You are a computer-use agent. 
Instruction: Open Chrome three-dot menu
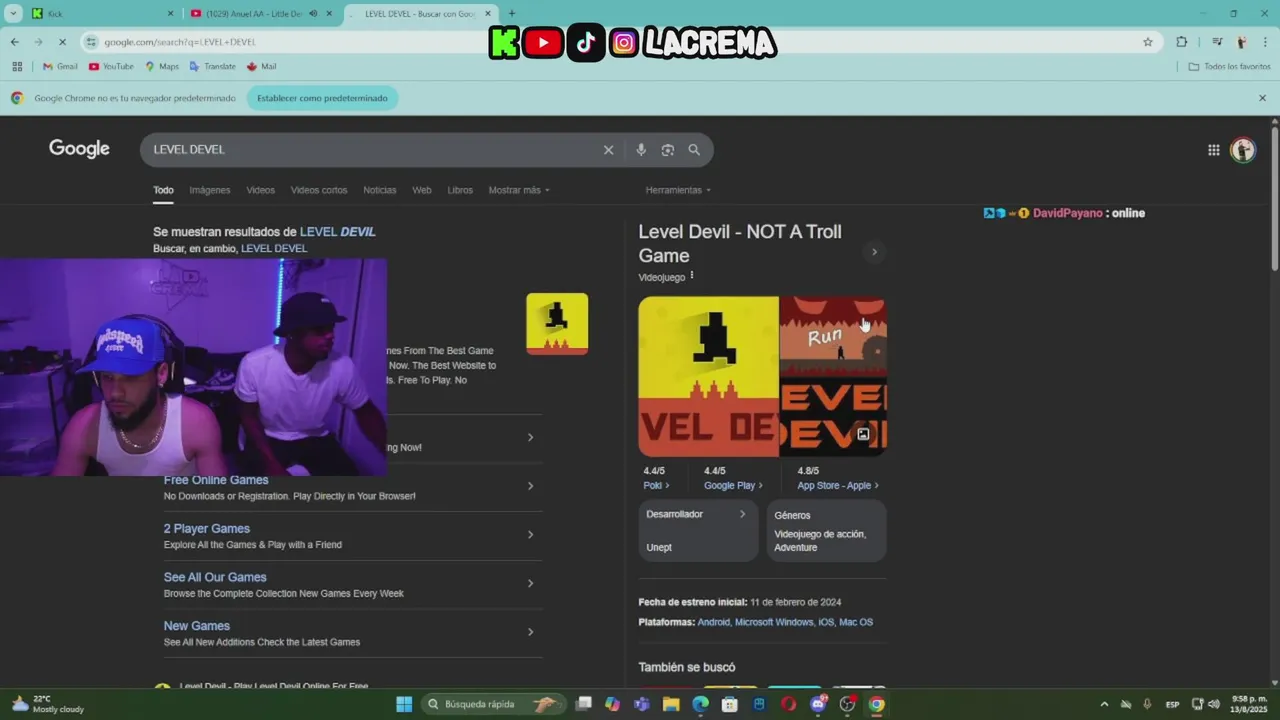coord(1265,42)
